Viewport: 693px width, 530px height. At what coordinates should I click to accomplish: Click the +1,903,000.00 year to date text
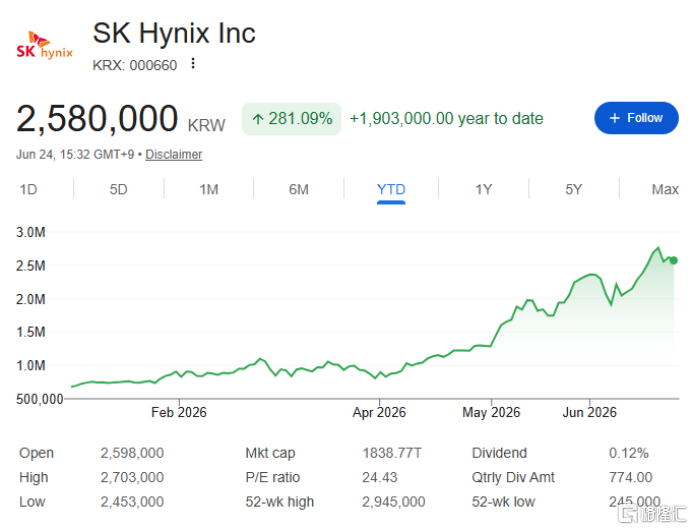coord(446,118)
